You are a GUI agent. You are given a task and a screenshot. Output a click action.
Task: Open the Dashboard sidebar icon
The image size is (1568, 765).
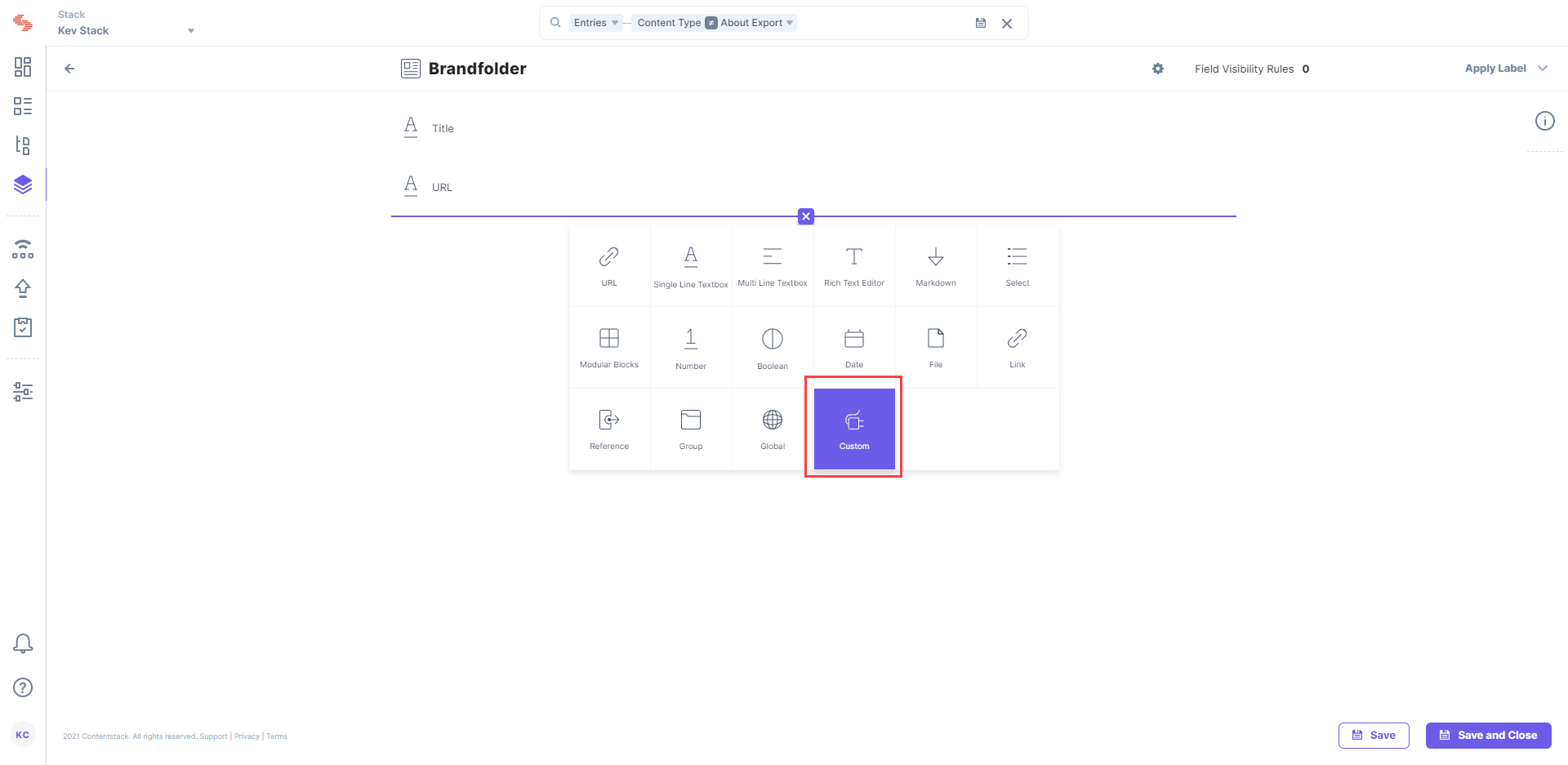point(23,67)
